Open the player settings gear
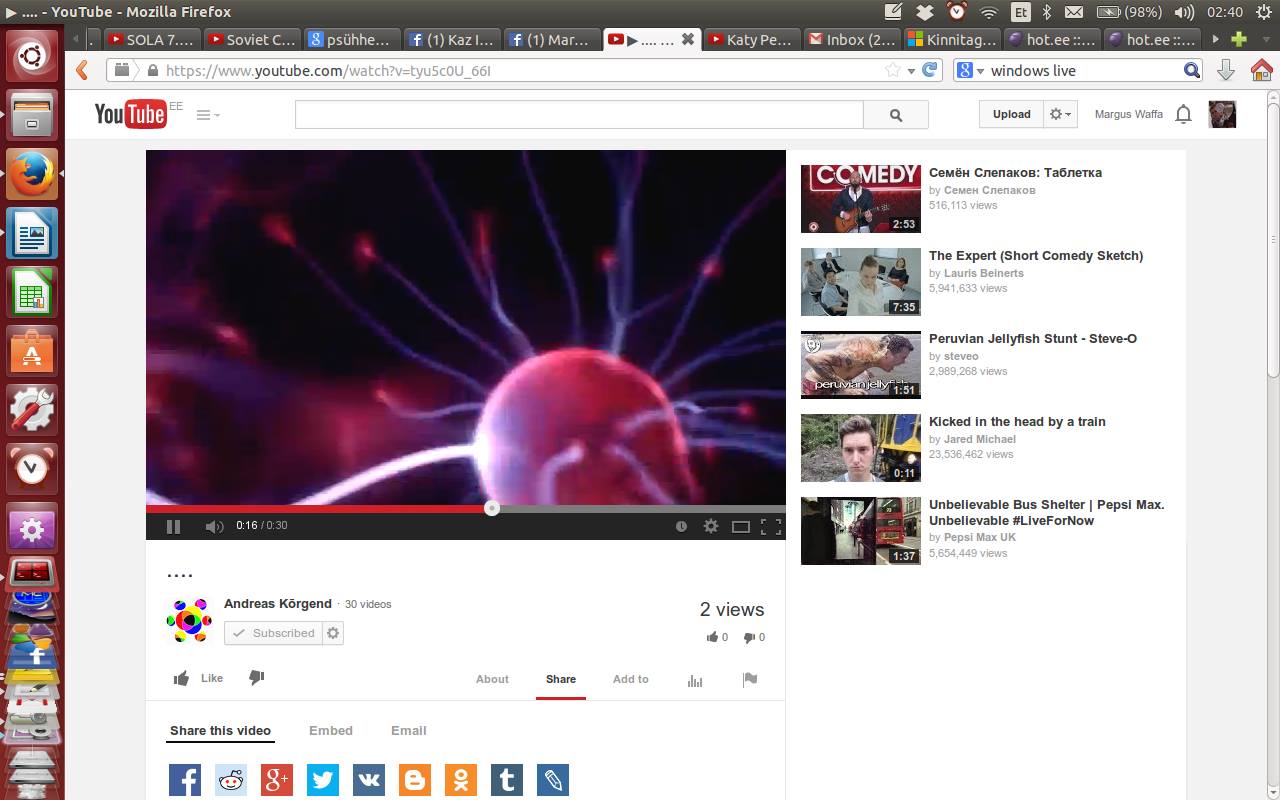 (x=711, y=526)
